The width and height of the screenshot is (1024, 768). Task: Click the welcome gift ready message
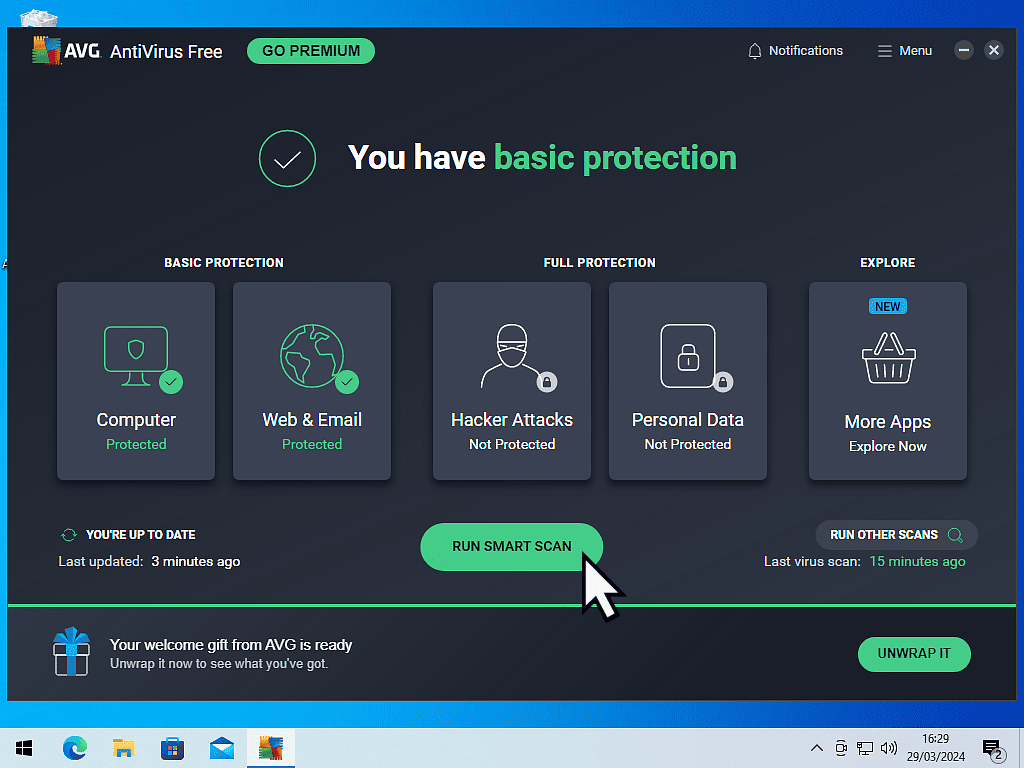[231, 645]
